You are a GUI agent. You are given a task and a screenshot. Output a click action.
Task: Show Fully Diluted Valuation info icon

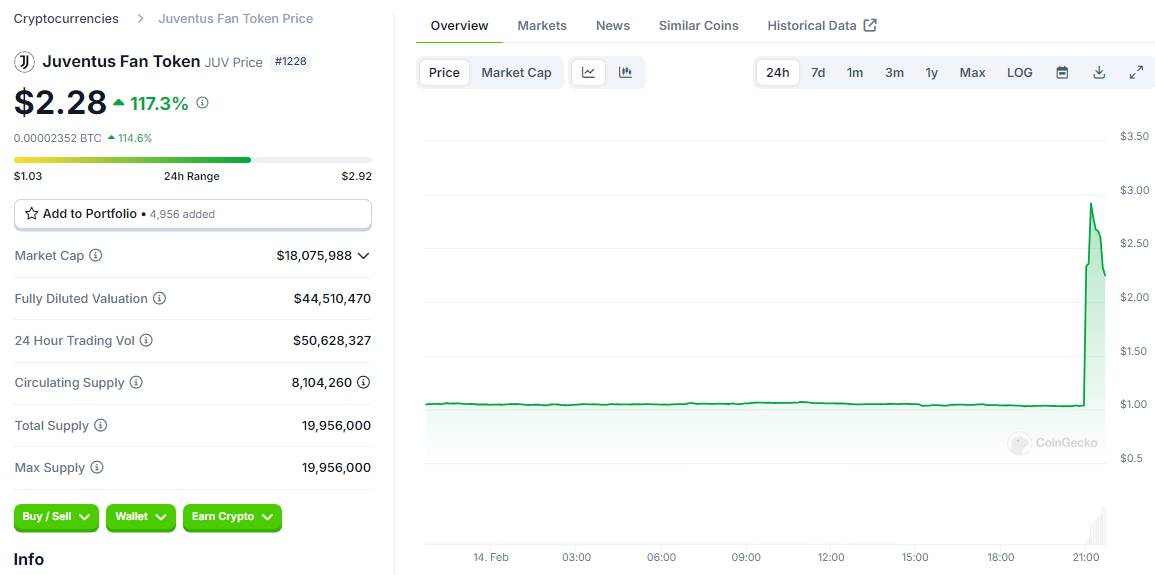pyautogui.click(x=159, y=298)
